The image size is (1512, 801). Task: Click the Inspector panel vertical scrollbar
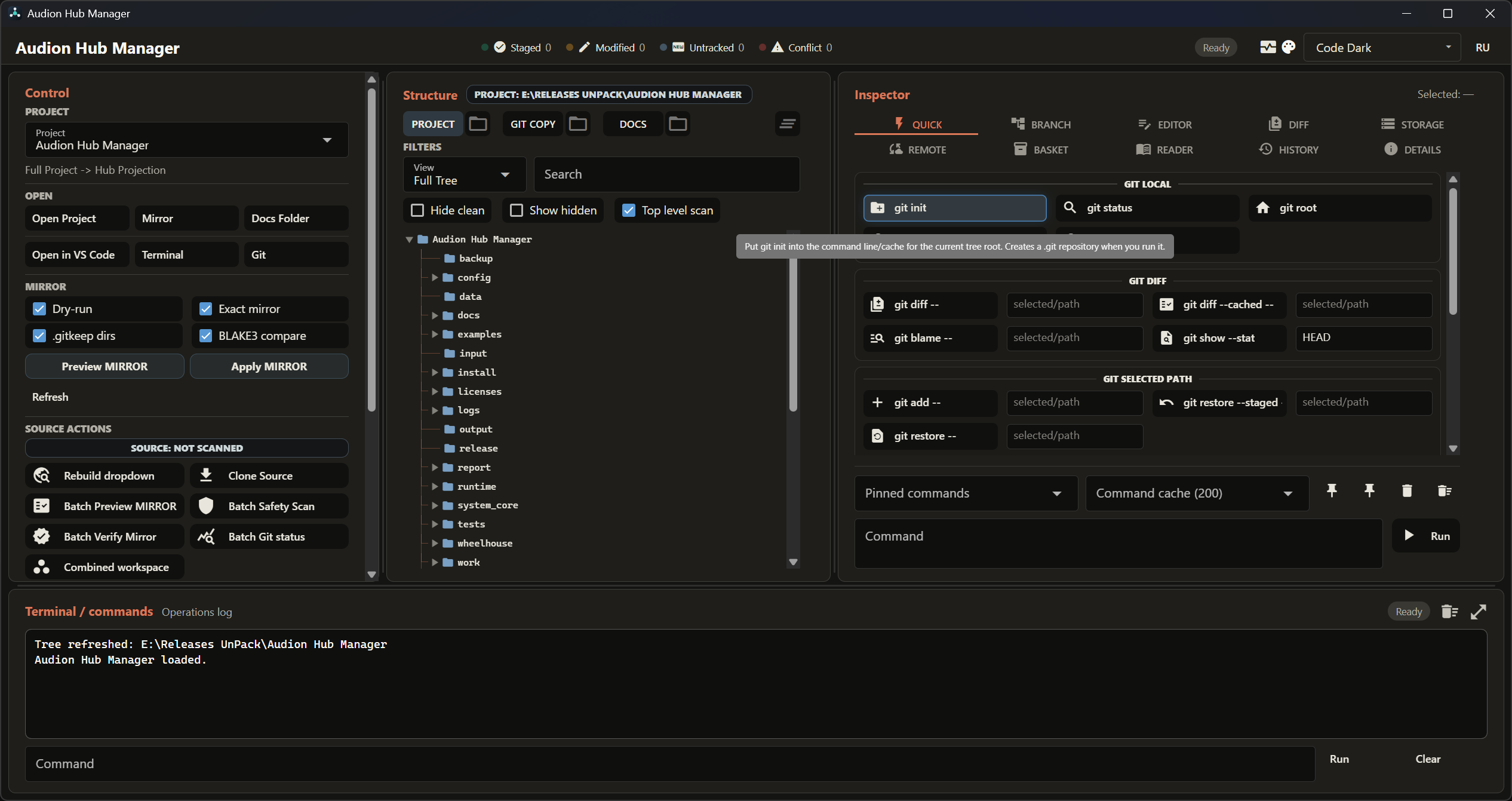pyautogui.click(x=1453, y=251)
